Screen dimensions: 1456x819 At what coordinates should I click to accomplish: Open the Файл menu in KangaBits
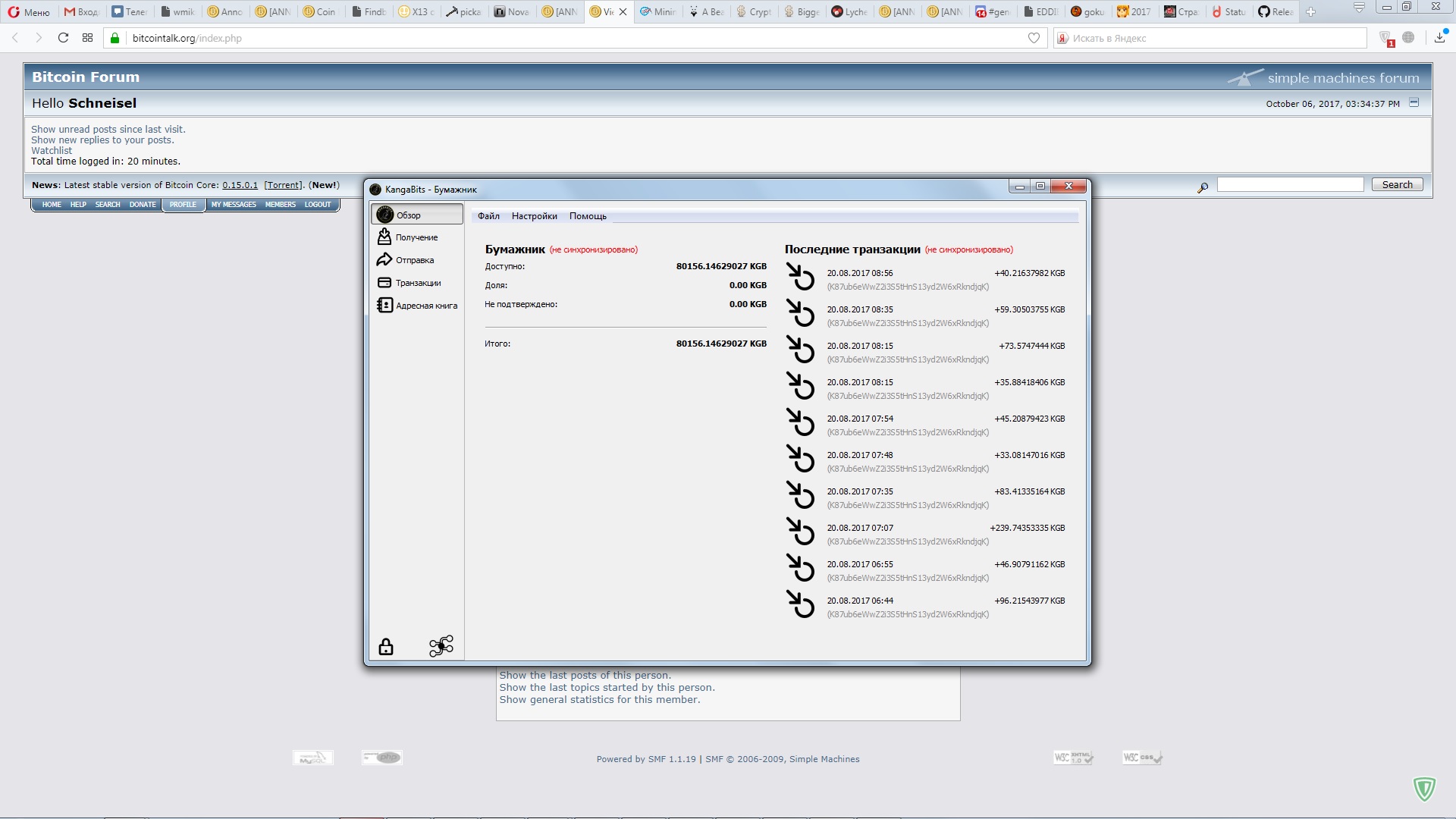pyautogui.click(x=488, y=216)
